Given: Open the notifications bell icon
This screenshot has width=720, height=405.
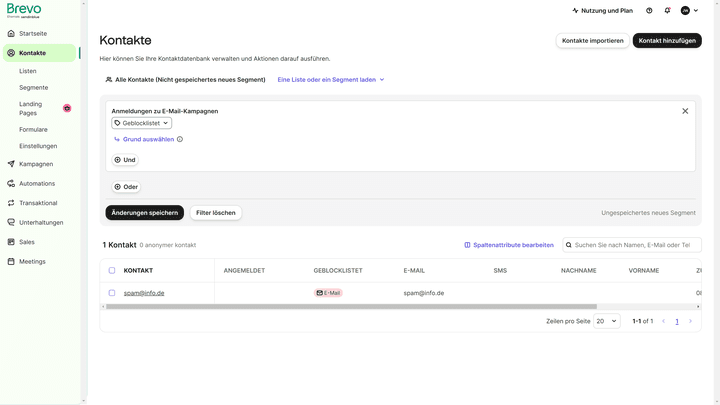Looking at the screenshot, I should point(667,11).
